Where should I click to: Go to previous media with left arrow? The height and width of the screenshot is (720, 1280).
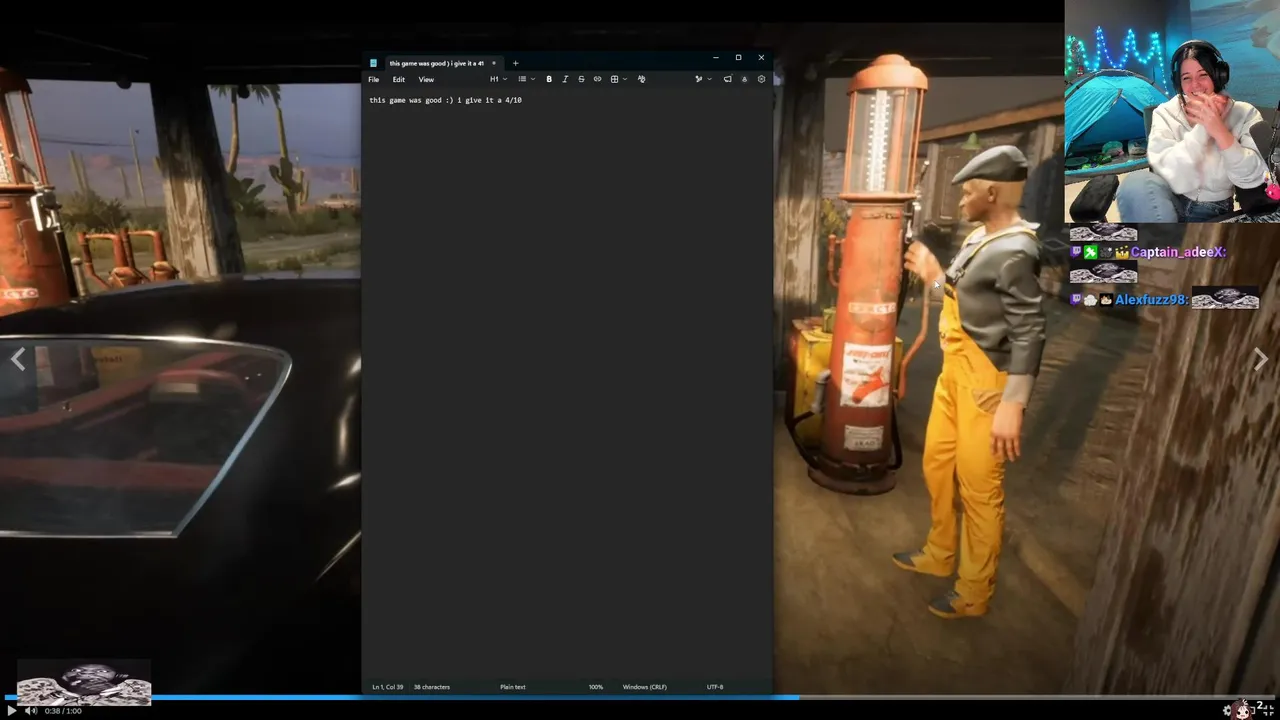pos(18,359)
